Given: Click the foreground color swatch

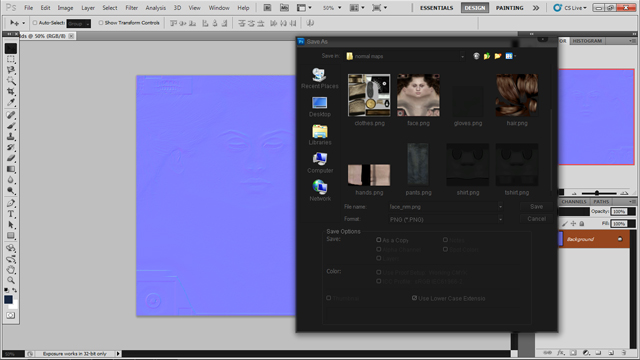Looking at the screenshot, I should tap(8, 300).
